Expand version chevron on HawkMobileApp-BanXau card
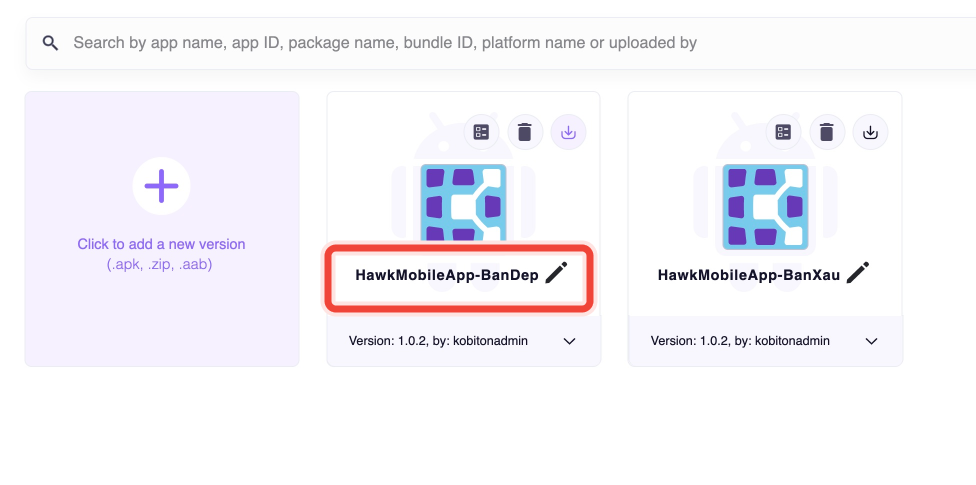Image resolution: width=976 pixels, height=485 pixels. click(x=872, y=341)
